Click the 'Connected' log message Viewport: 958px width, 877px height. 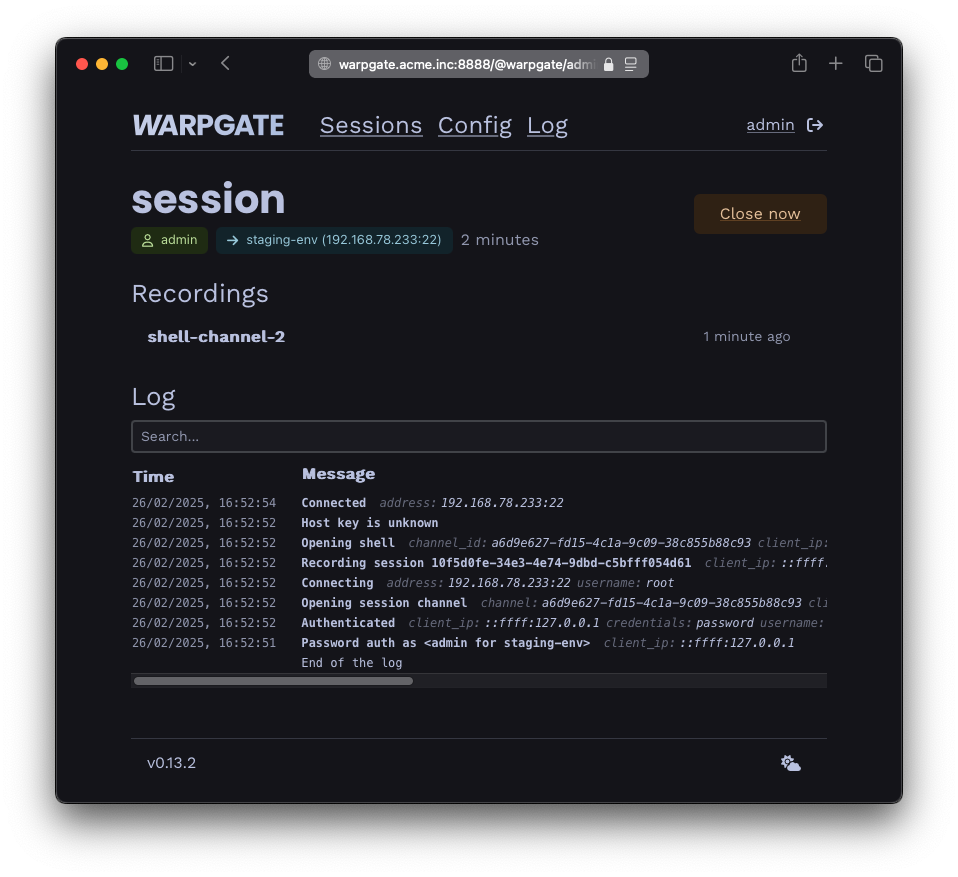point(334,503)
